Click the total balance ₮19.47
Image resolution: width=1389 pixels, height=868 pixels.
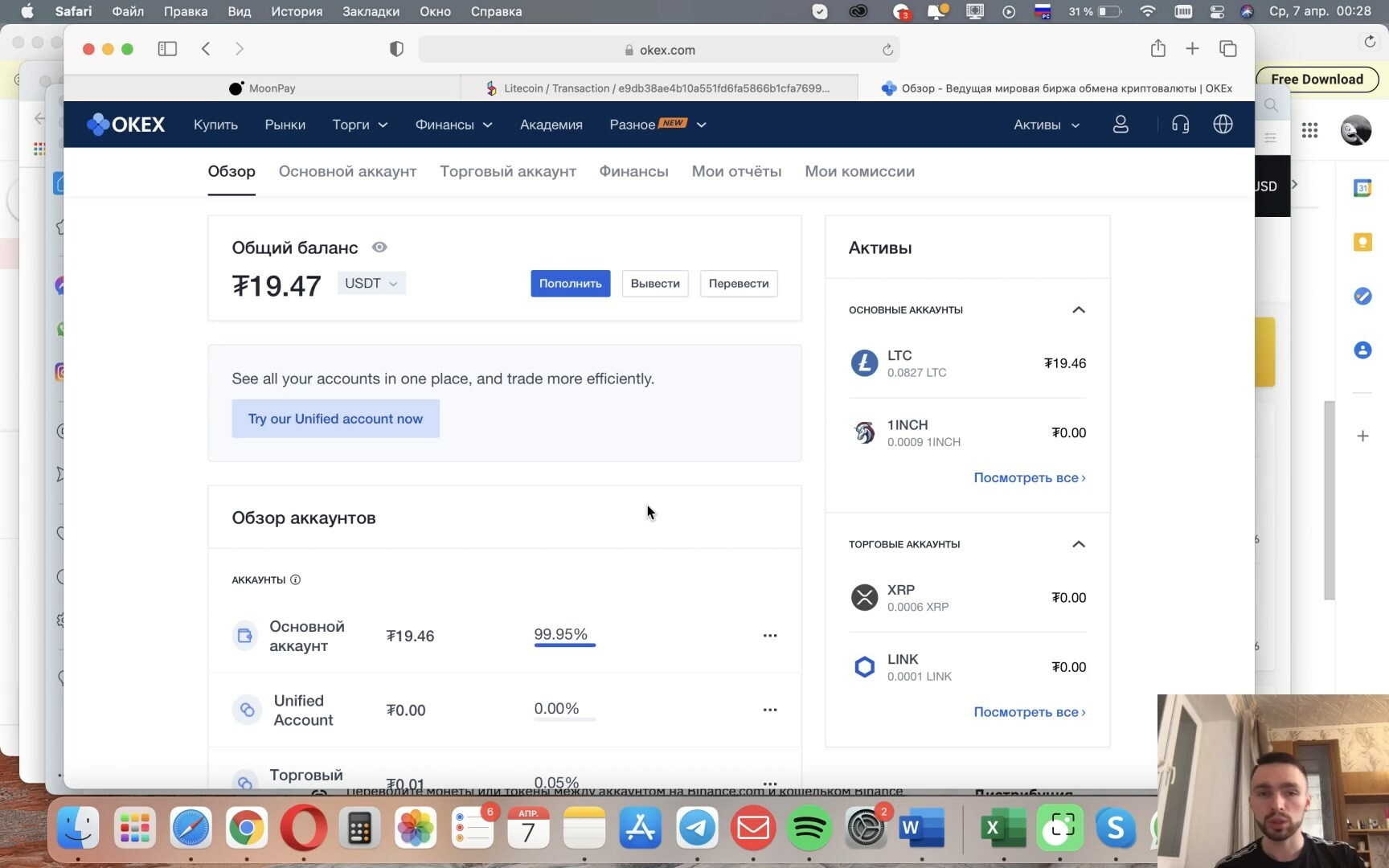coord(276,286)
